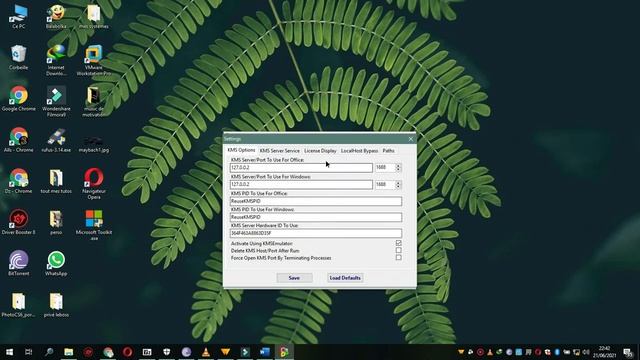Viewport: 640px width, 360px height.
Task: Click the Load Defaults button
Action: [345, 278]
